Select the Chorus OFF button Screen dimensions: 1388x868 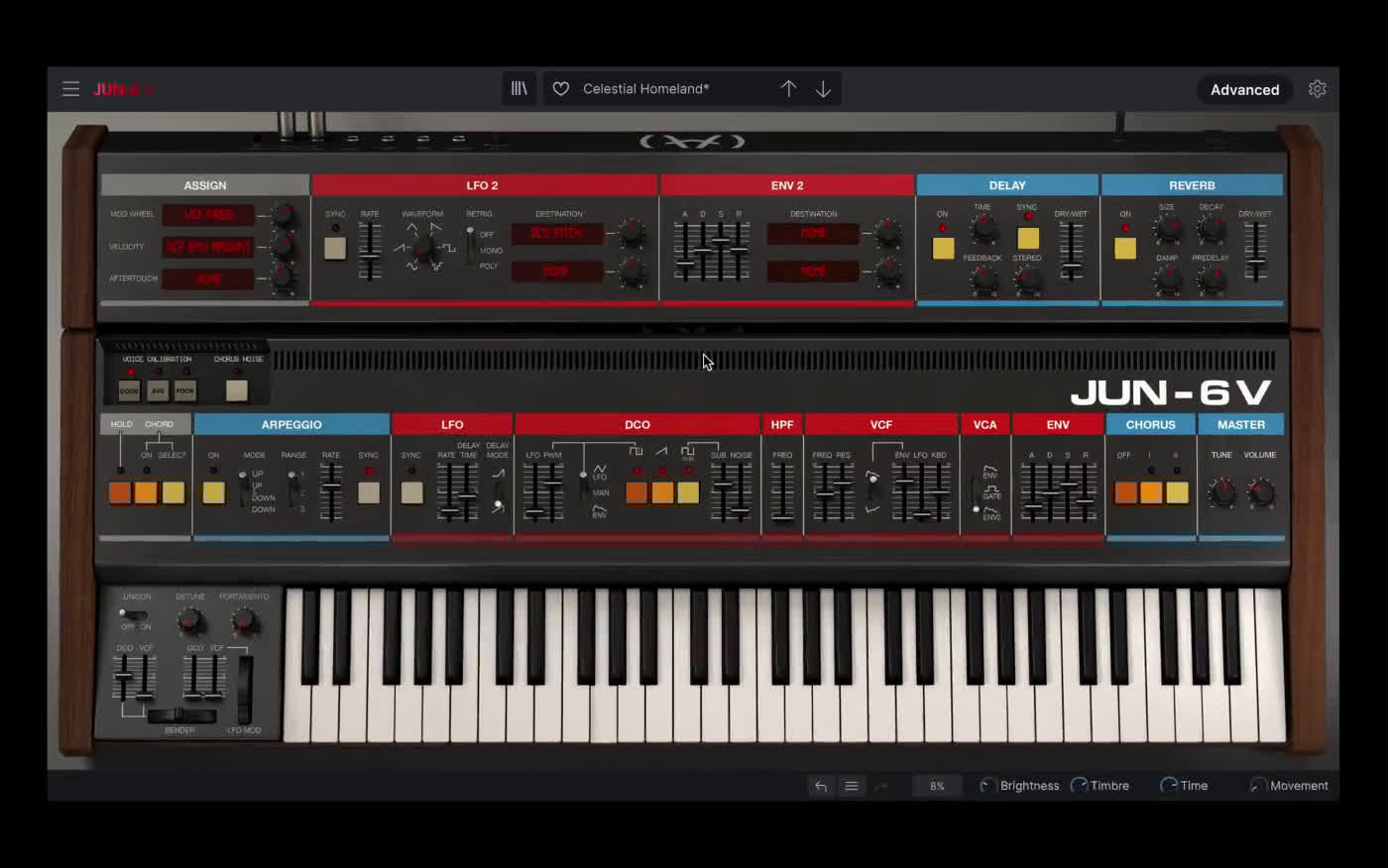1125,492
